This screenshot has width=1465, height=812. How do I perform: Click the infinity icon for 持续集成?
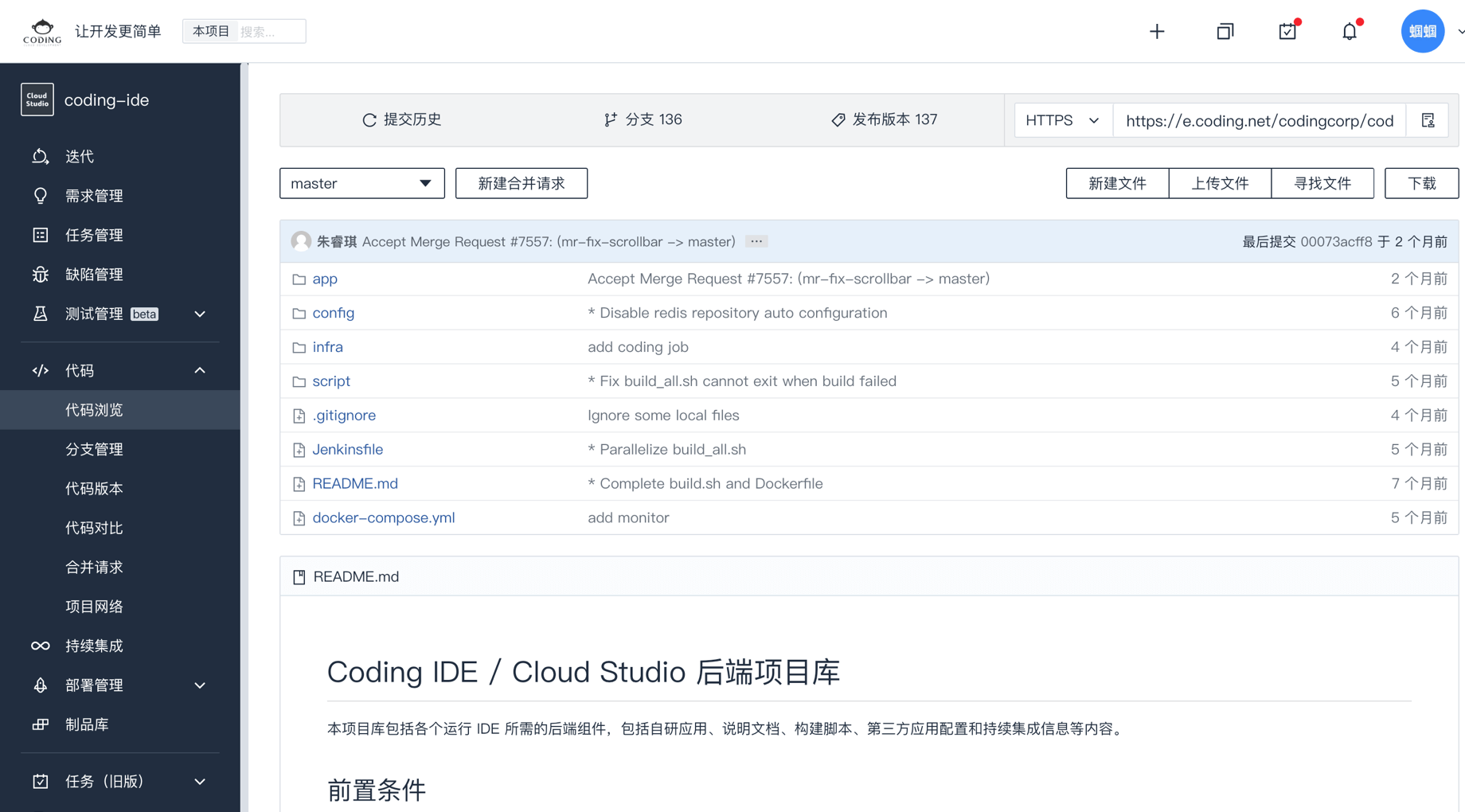[40, 646]
